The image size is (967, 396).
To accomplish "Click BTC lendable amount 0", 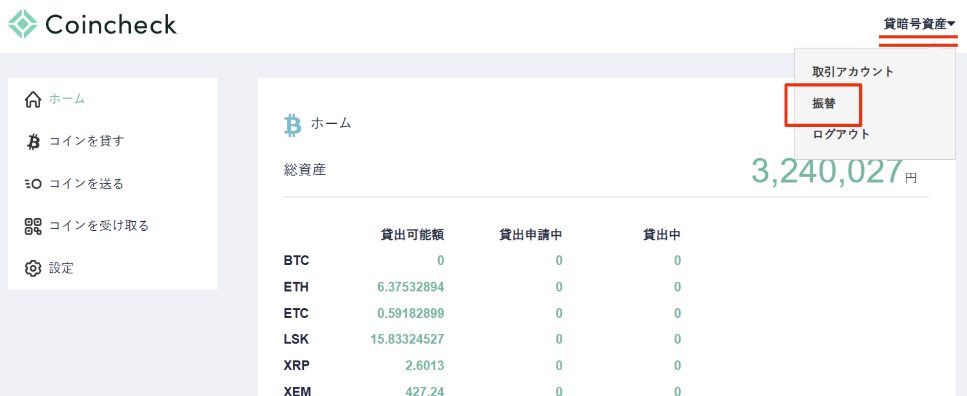I will point(441,261).
